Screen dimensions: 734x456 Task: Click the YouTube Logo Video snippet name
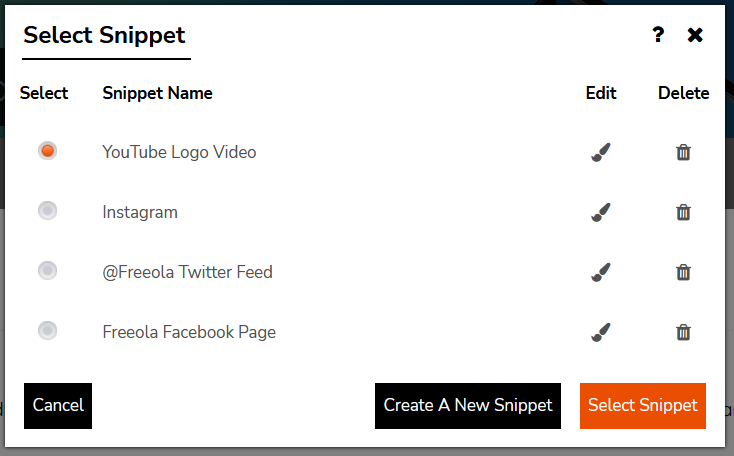click(x=179, y=152)
